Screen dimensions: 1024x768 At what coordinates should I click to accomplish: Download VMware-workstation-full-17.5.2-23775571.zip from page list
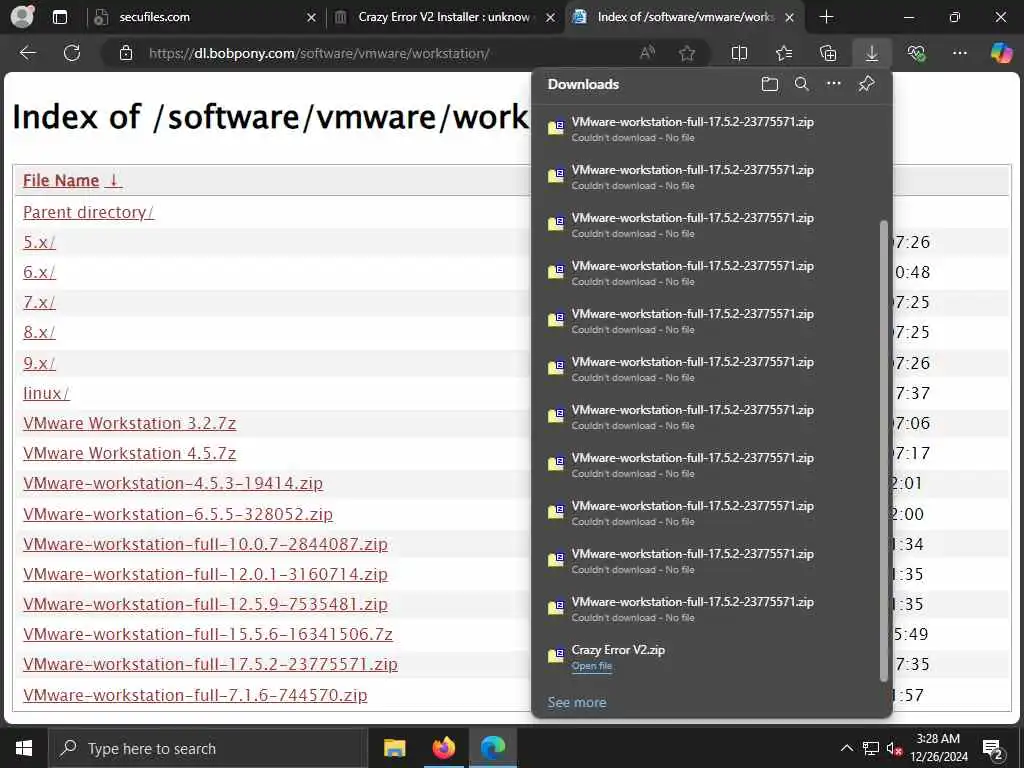click(x=210, y=664)
